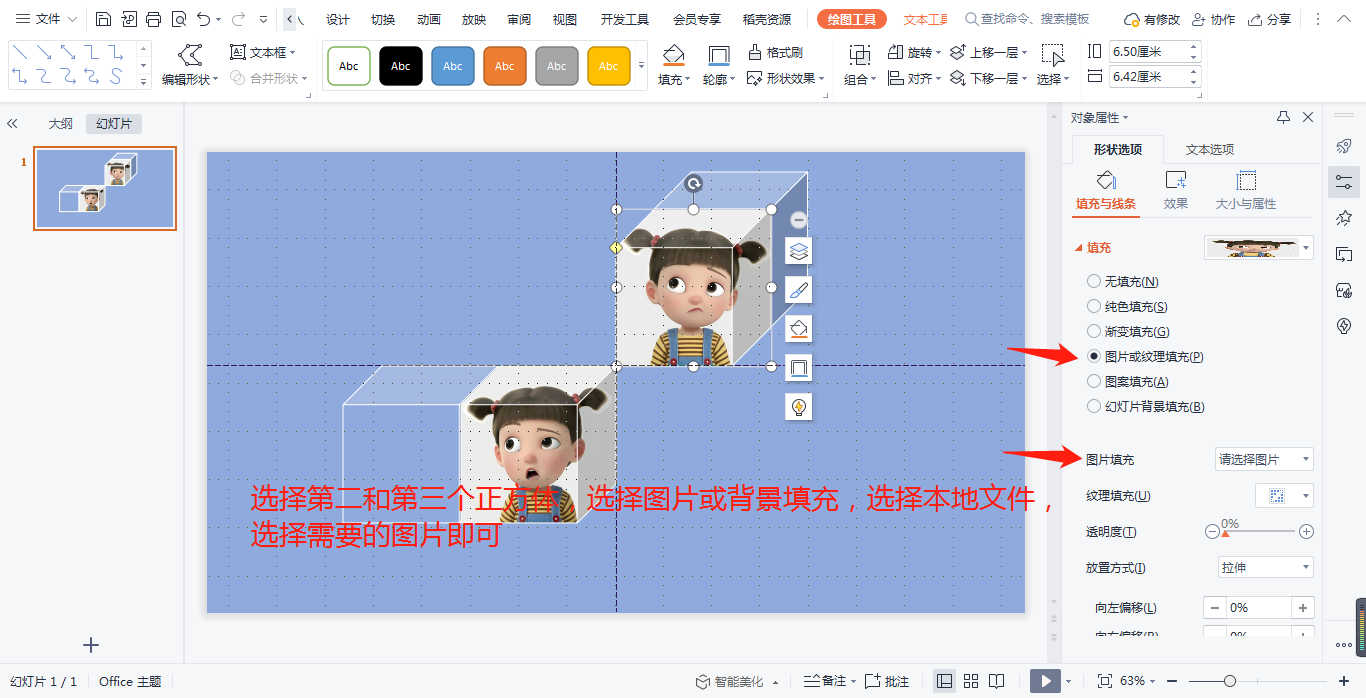Click properties sliders icon in right sidebar
Viewport: 1366px width, 698px height.
coord(1344,182)
